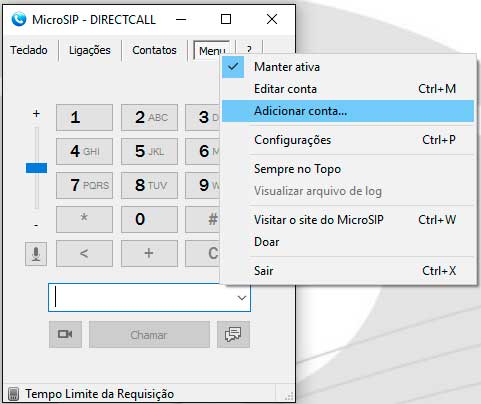This screenshot has width=481, height=404.
Task: Mute the microphone with the mic icon
Action: 36,254
